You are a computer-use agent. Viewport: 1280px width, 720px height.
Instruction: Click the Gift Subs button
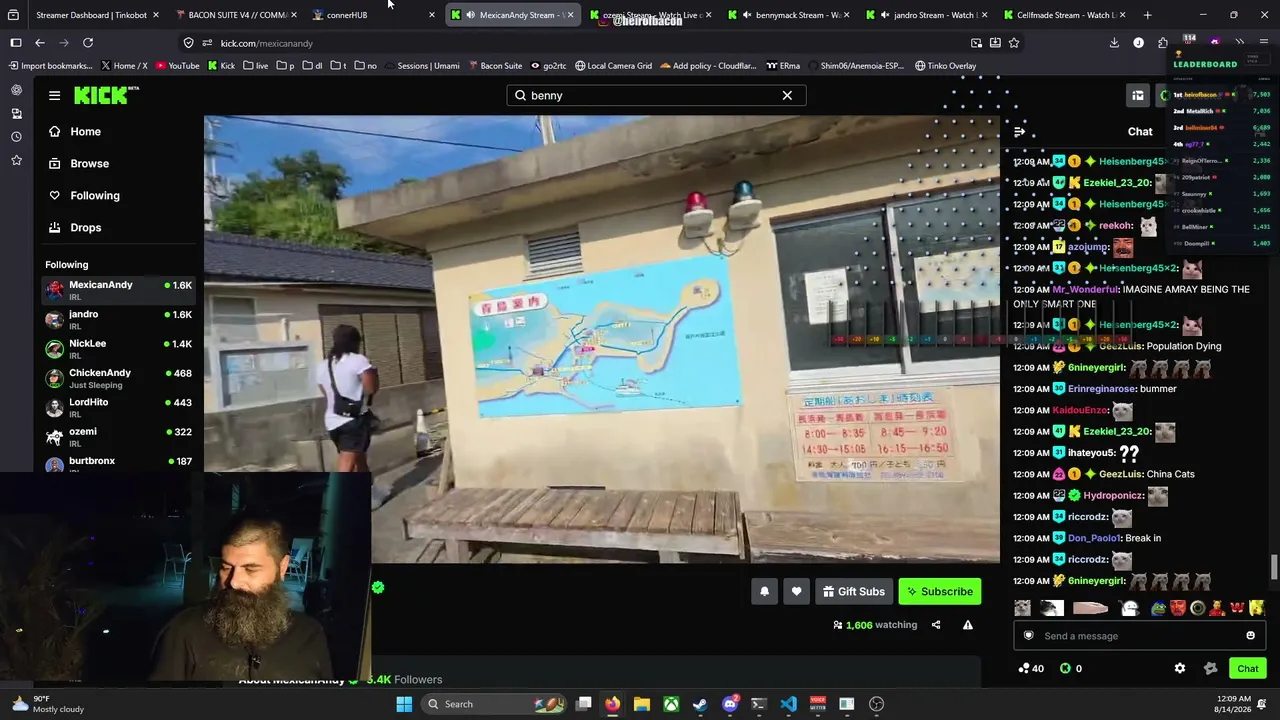pyautogui.click(x=853, y=591)
